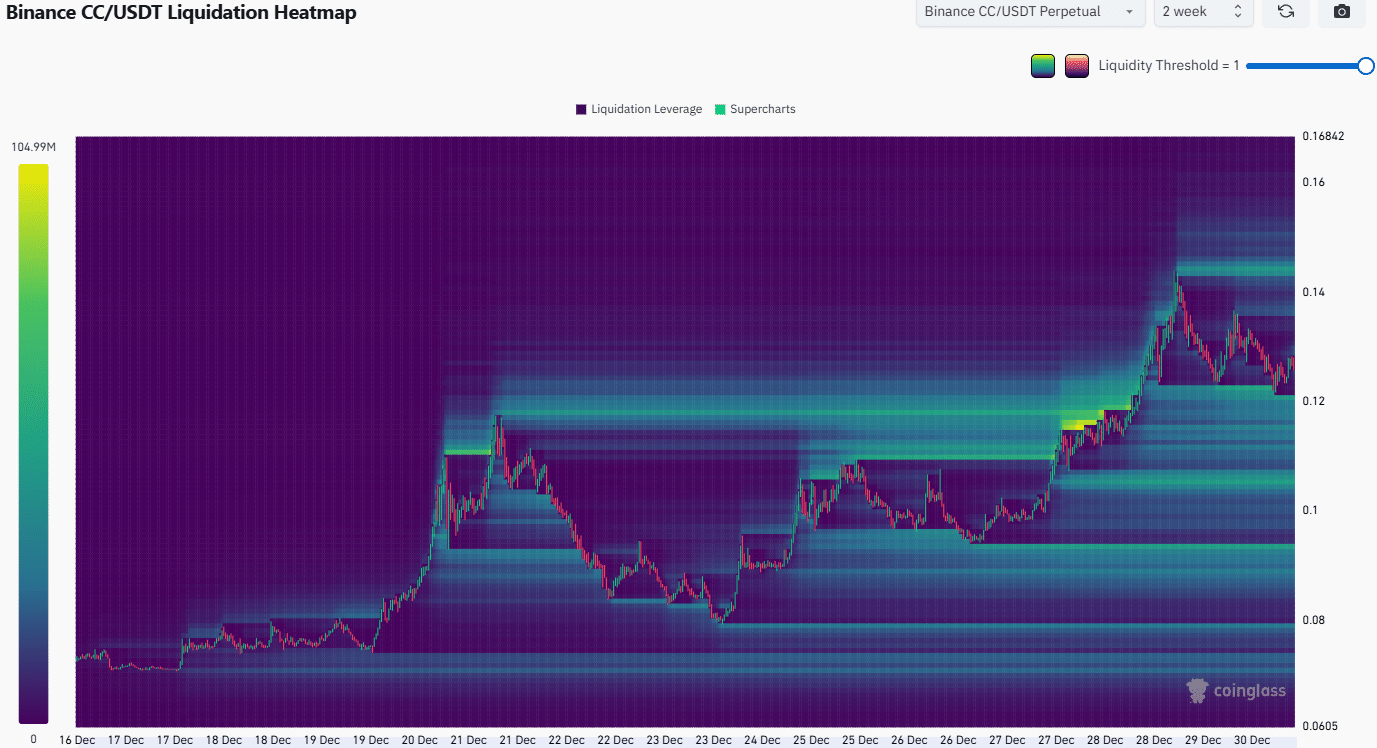The image size is (1377, 748).
Task: Click the 0.16 price axis label
Action: click(x=1314, y=182)
